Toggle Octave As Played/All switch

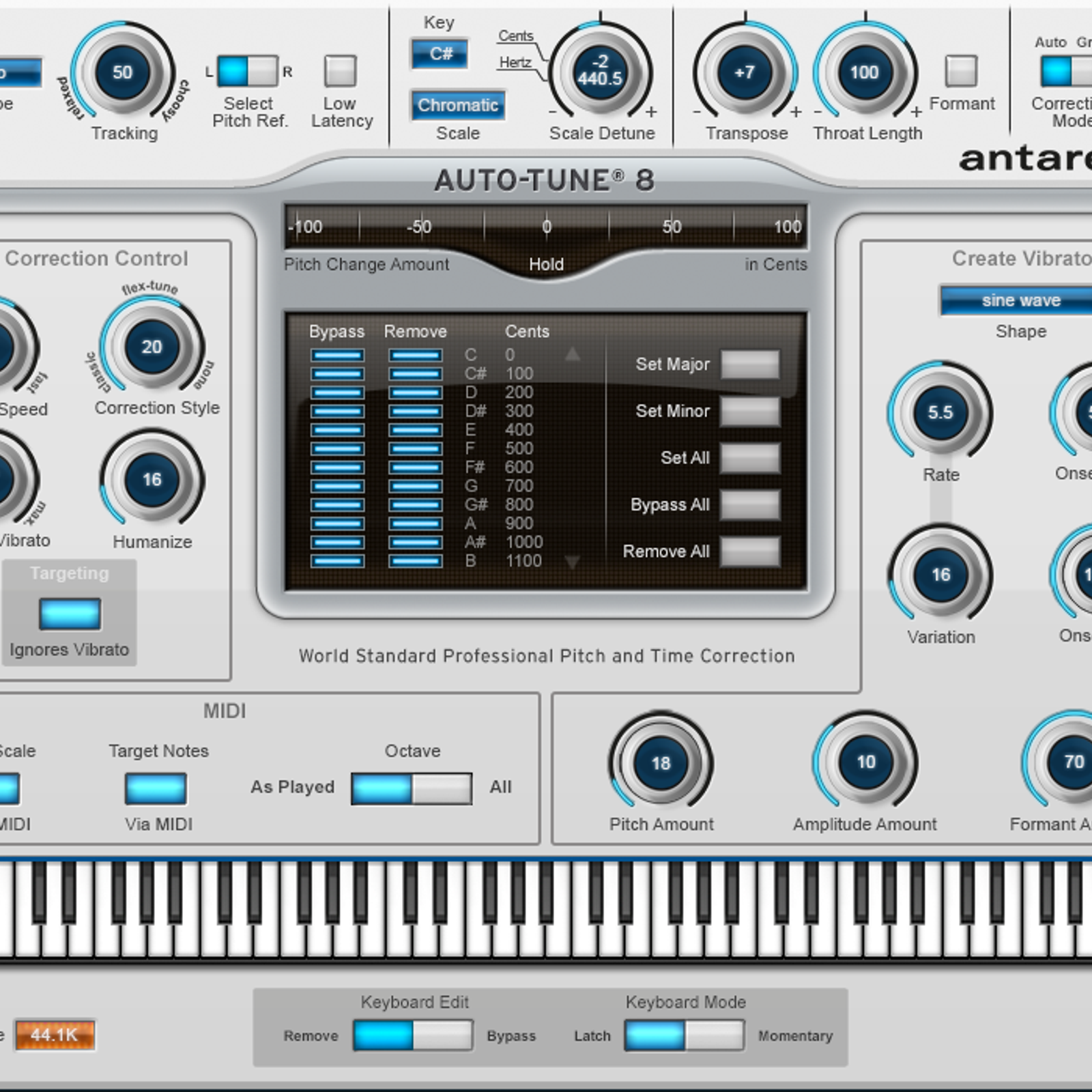412,789
